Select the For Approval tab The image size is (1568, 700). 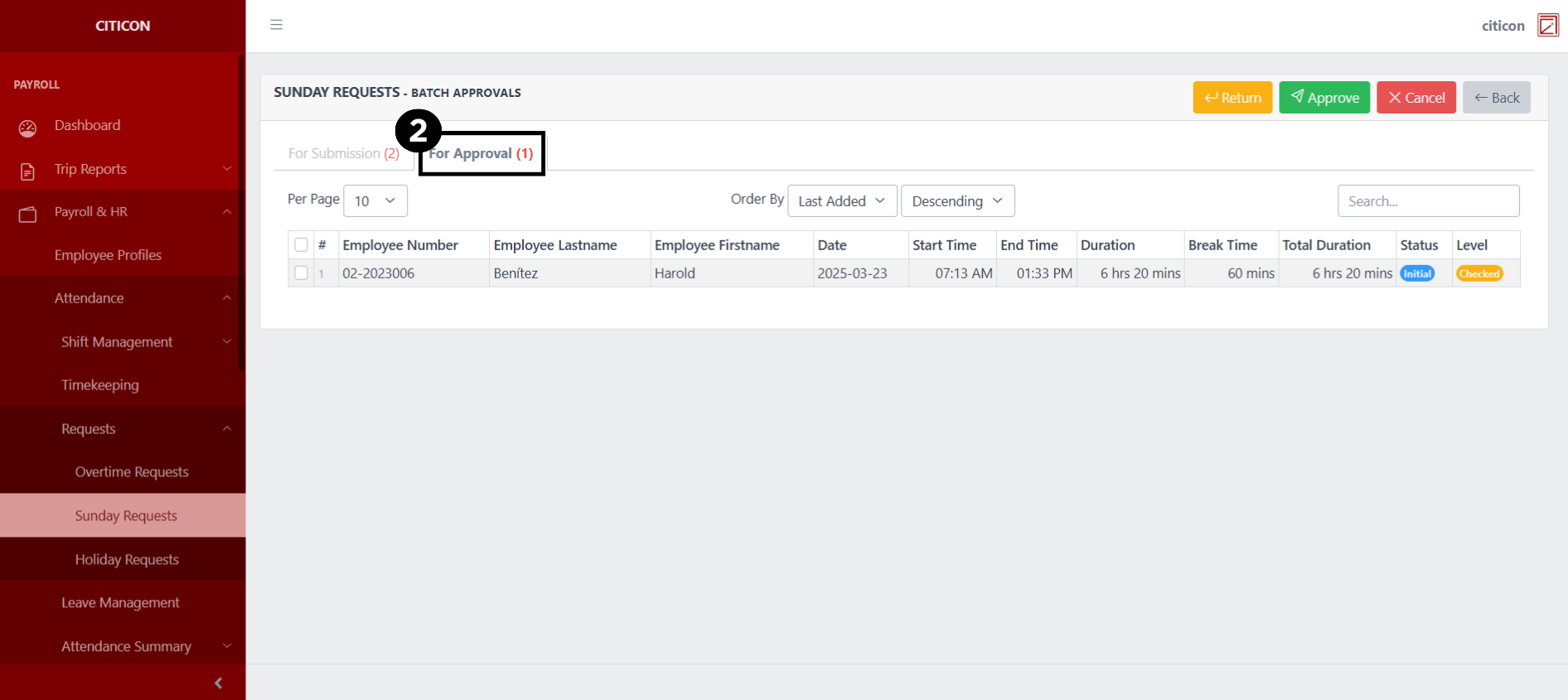click(x=481, y=153)
